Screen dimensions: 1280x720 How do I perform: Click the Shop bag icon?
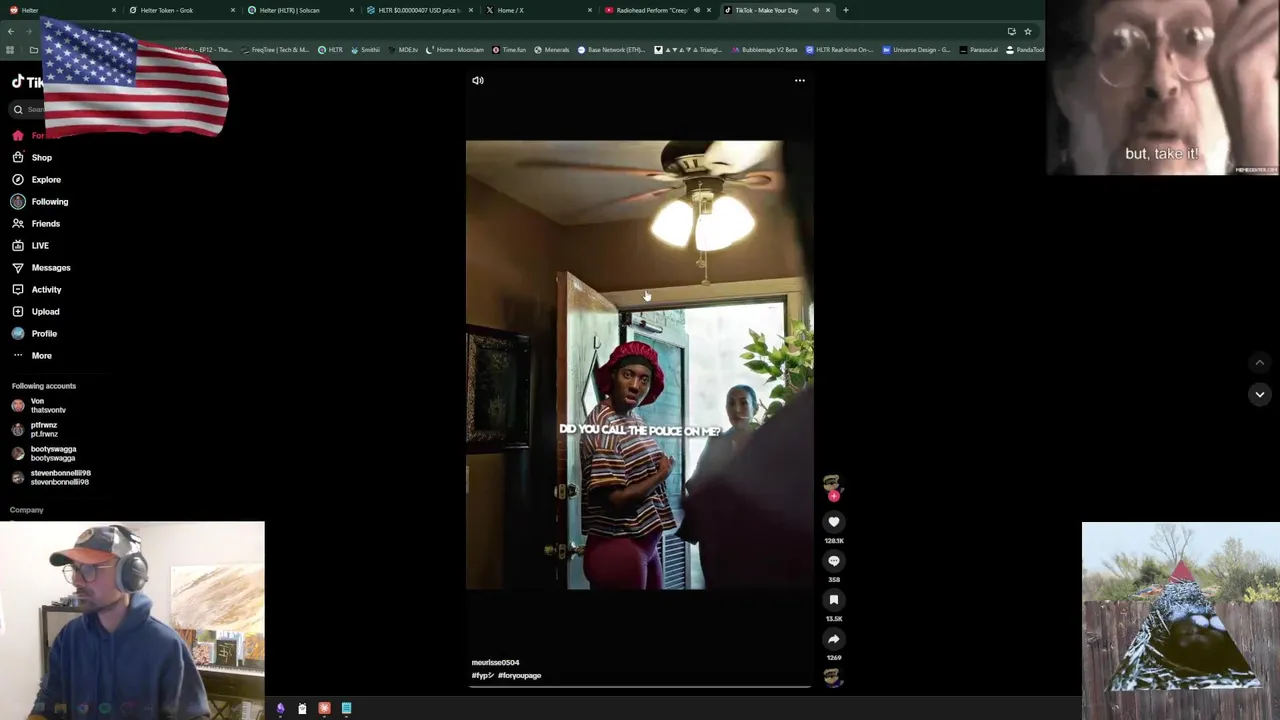tap(18, 157)
